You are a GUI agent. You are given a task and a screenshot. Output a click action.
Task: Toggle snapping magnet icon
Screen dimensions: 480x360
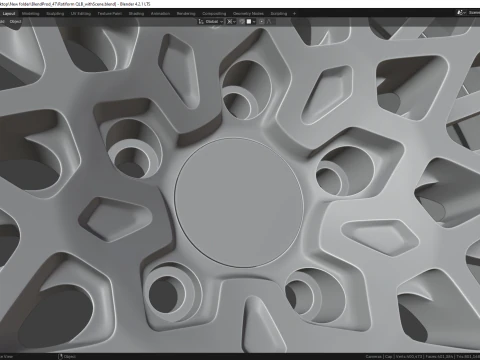tap(242, 22)
